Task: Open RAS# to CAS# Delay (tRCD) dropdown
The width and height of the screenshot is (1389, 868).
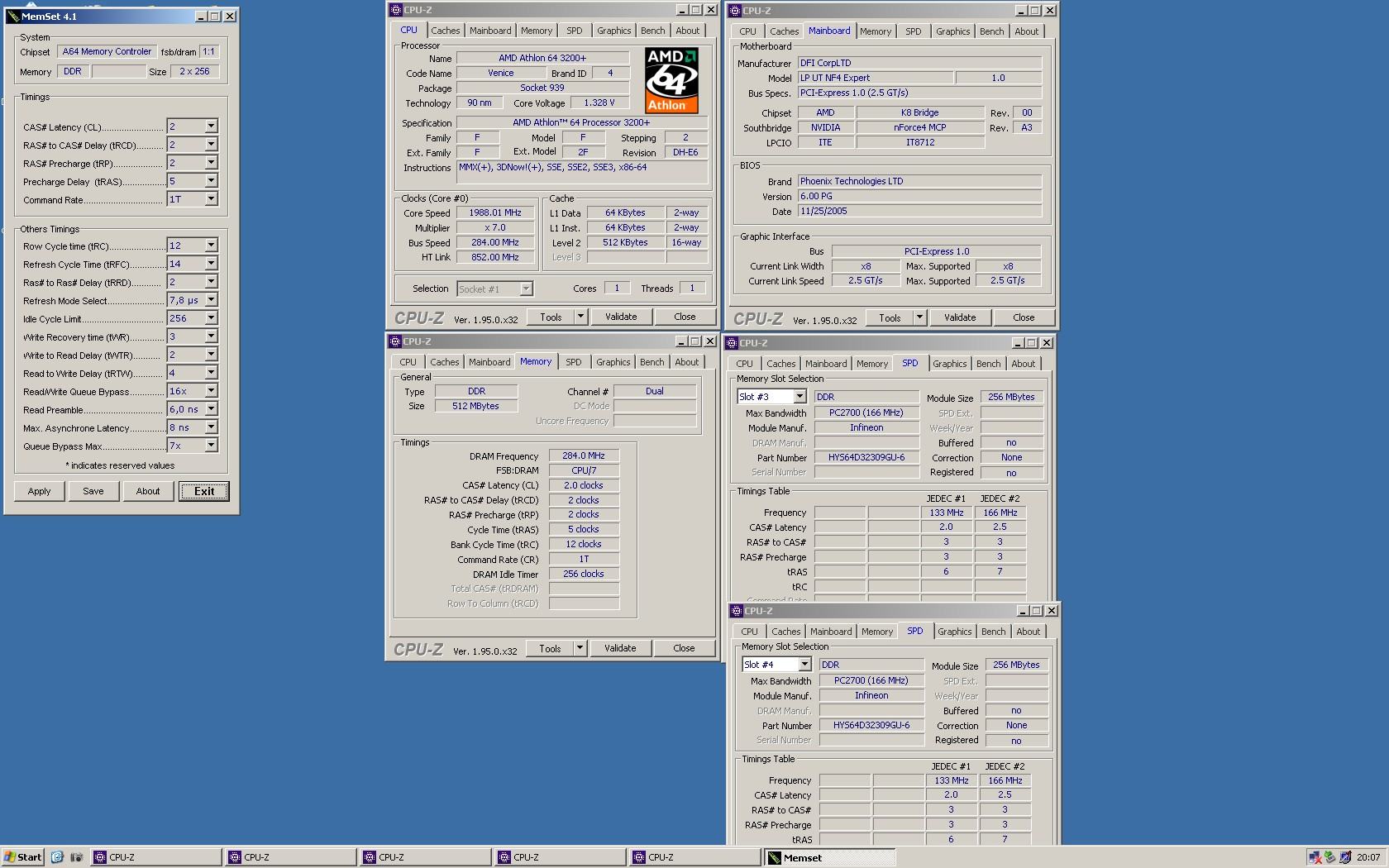Action: click(211, 145)
